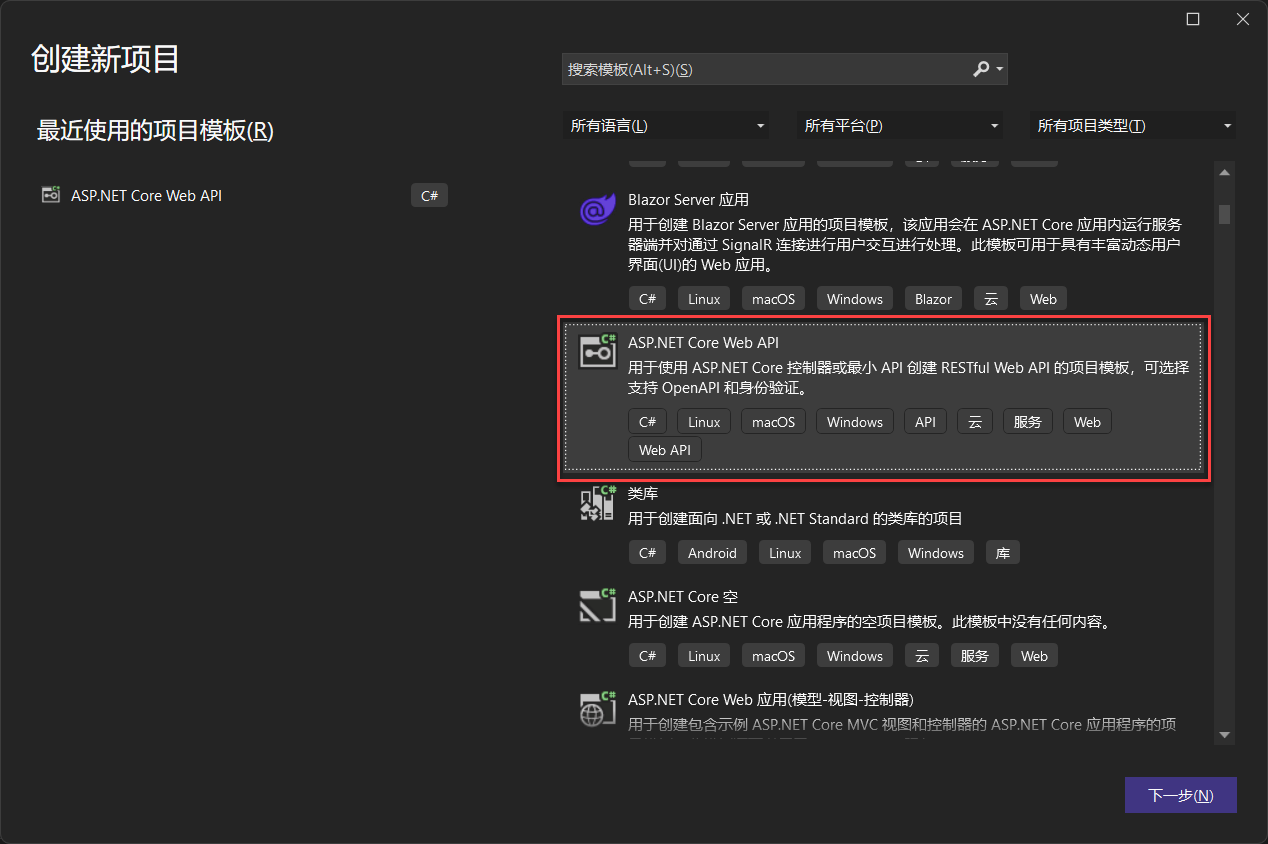Open the search history dropdown arrow beside magnifier
1268x844 pixels.
coord(1000,70)
